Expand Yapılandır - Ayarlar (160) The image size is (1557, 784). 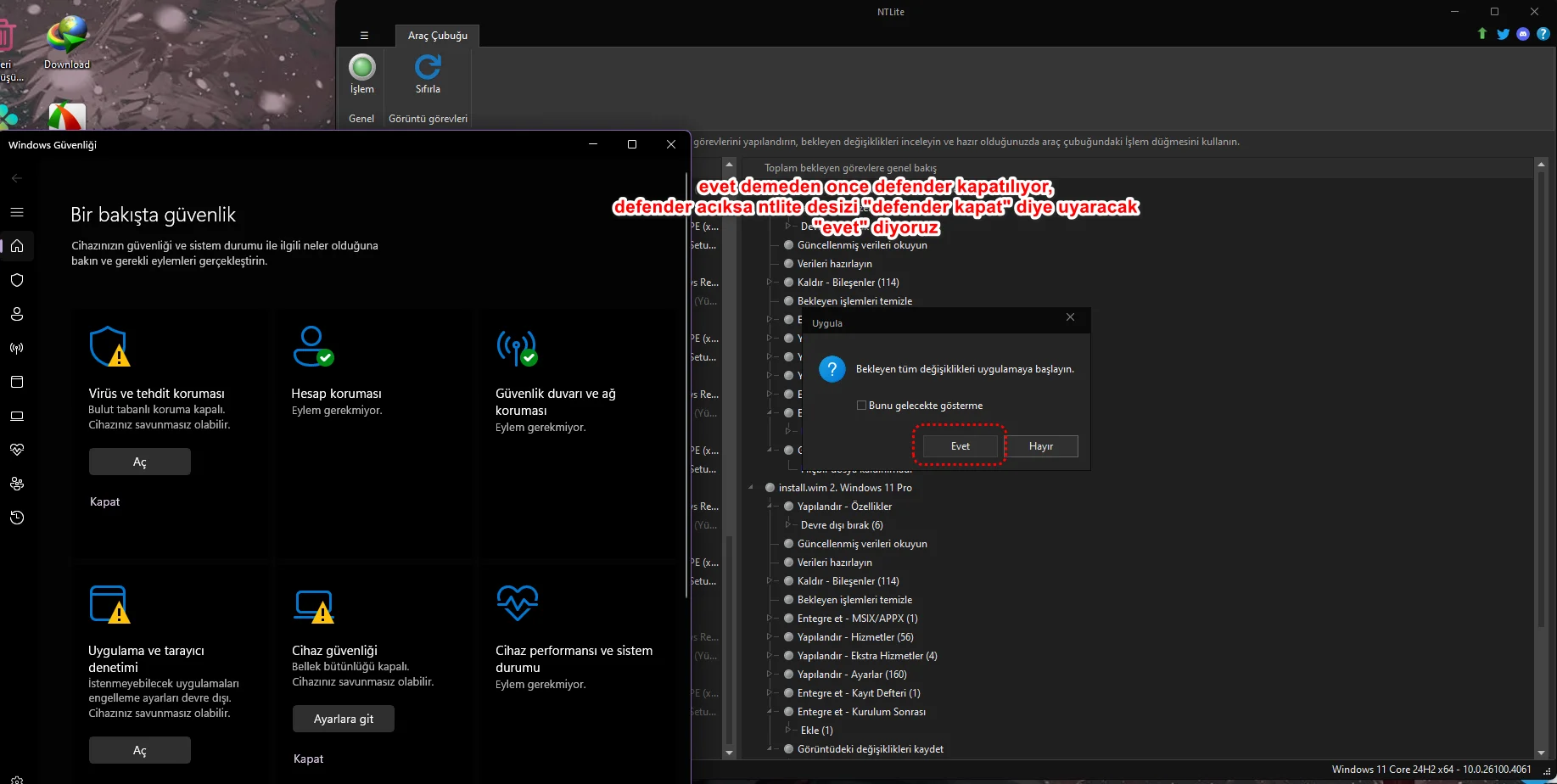770,675
